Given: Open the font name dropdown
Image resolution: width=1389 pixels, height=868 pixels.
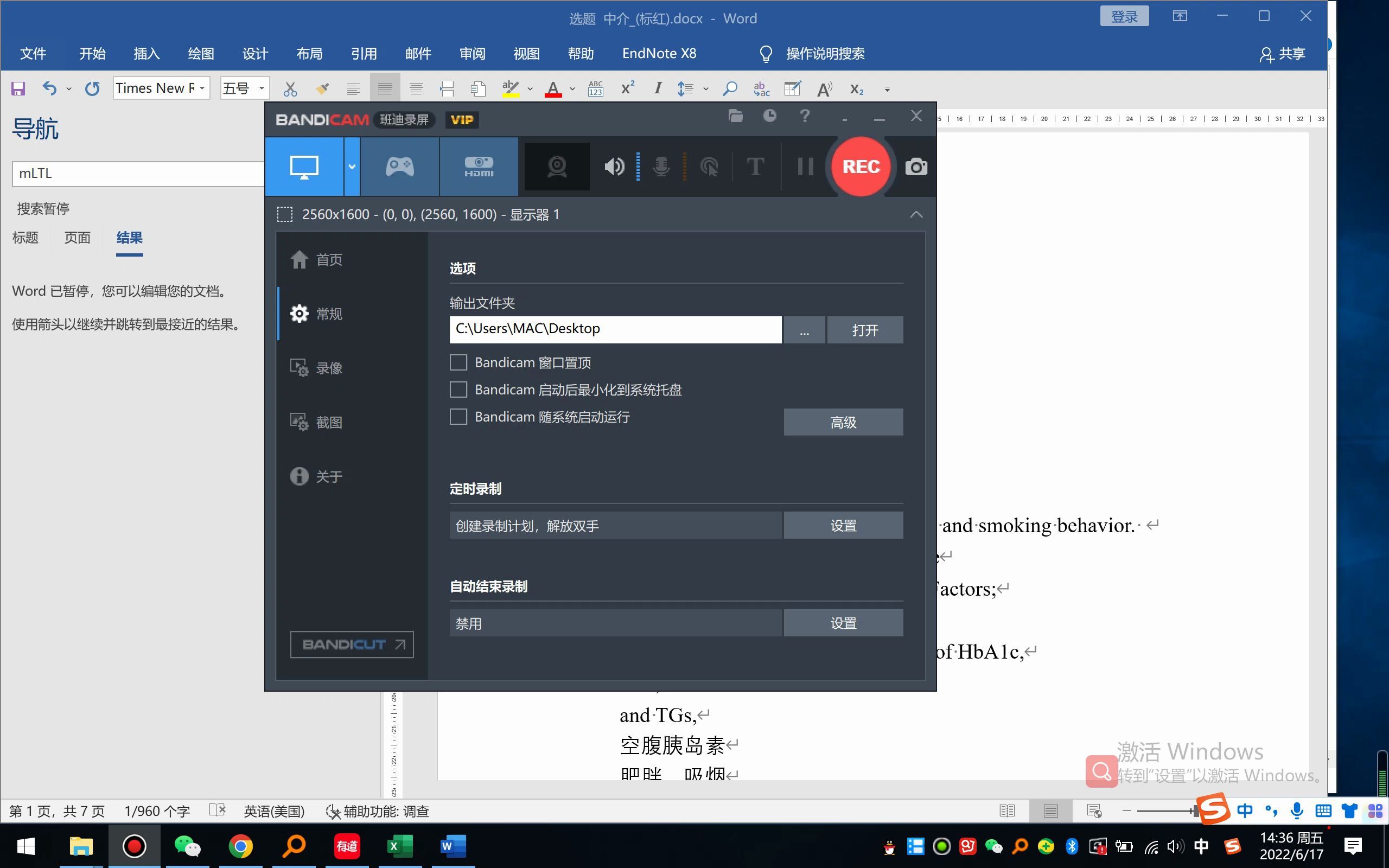Looking at the screenshot, I should 202,88.
